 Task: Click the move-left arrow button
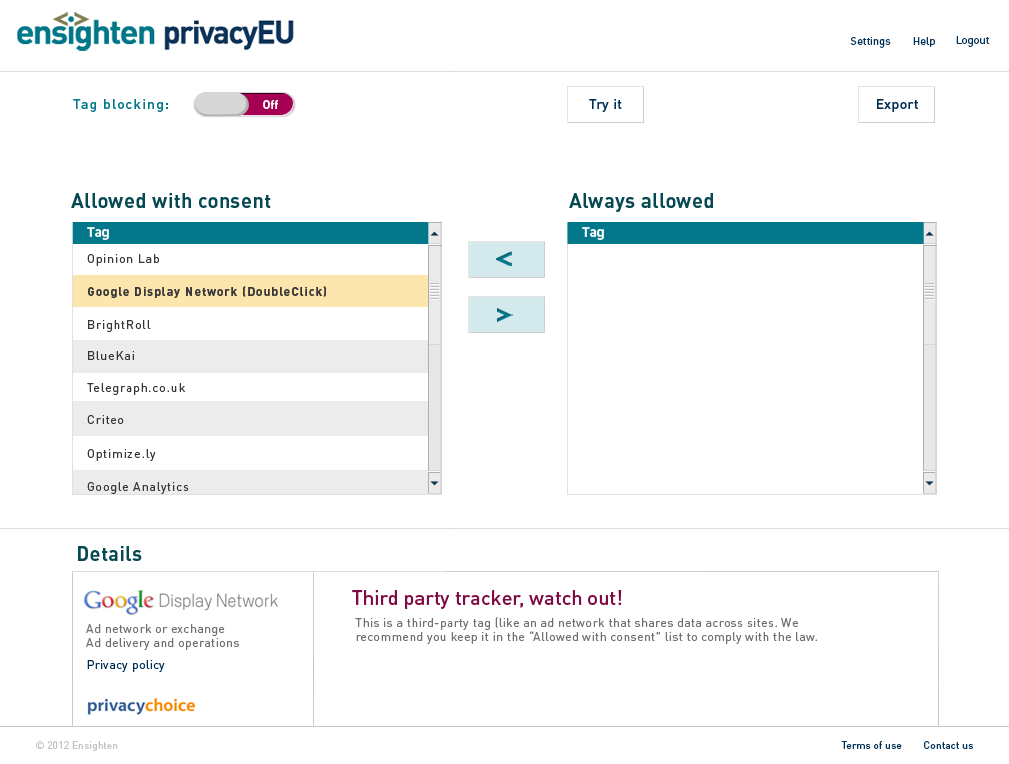(x=506, y=259)
